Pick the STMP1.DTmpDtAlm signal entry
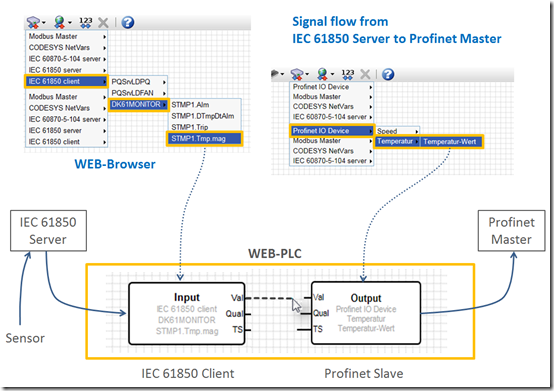This screenshot has height=391, width=554. pyautogui.click(x=202, y=116)
